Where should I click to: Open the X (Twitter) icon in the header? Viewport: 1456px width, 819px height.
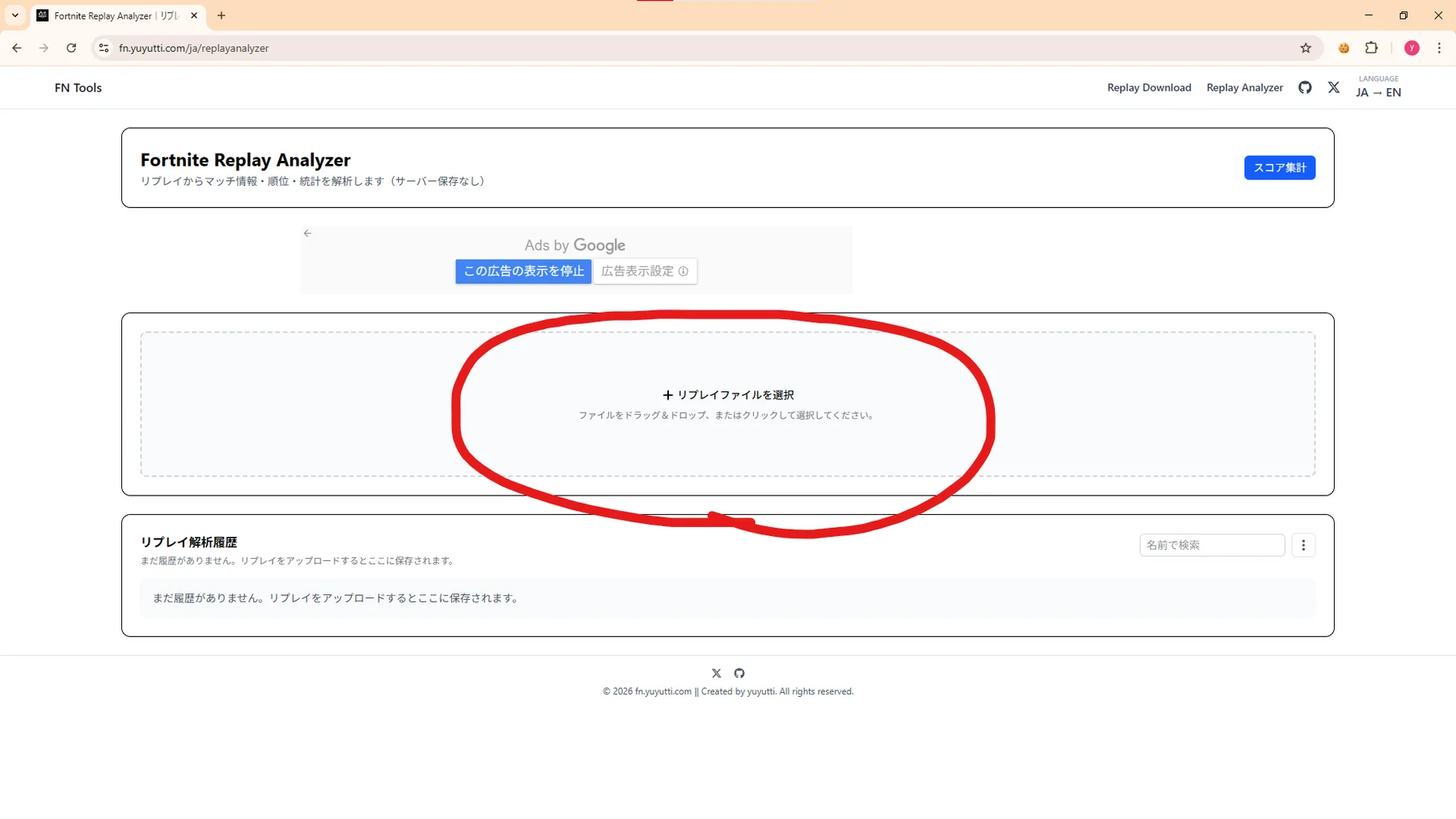point(1334,87)
